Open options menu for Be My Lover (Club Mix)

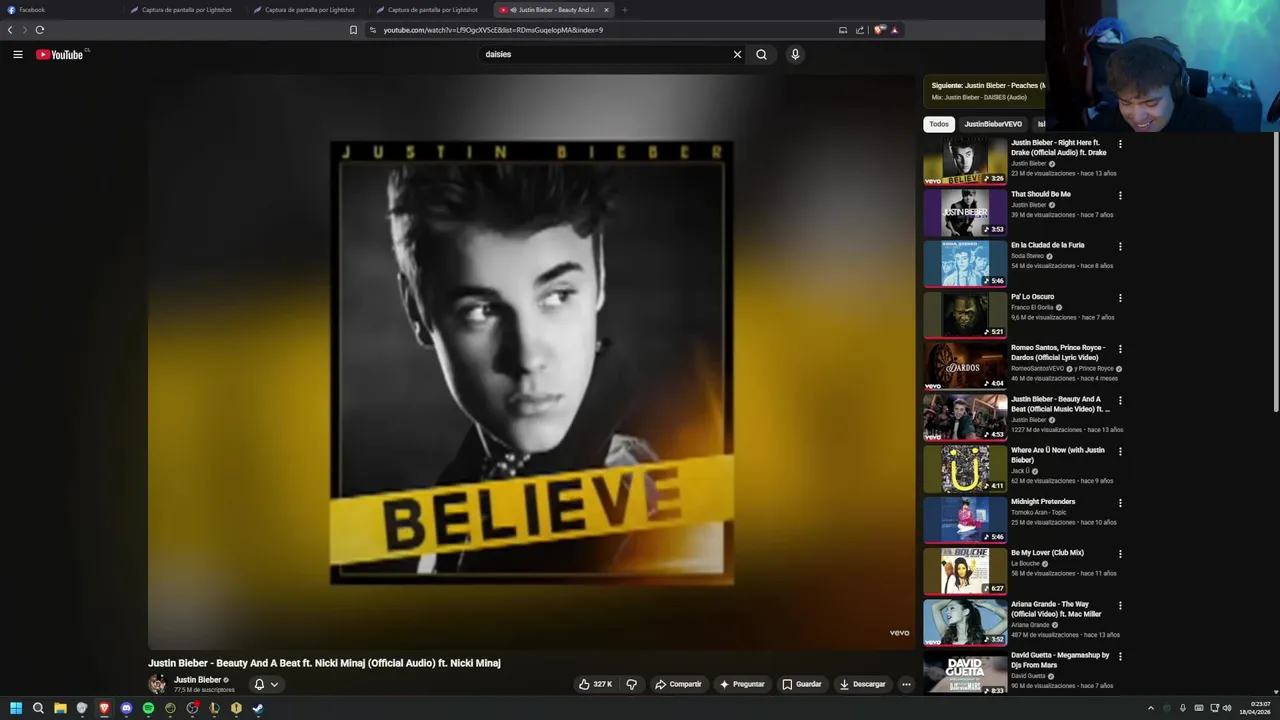coord(1120,554)
